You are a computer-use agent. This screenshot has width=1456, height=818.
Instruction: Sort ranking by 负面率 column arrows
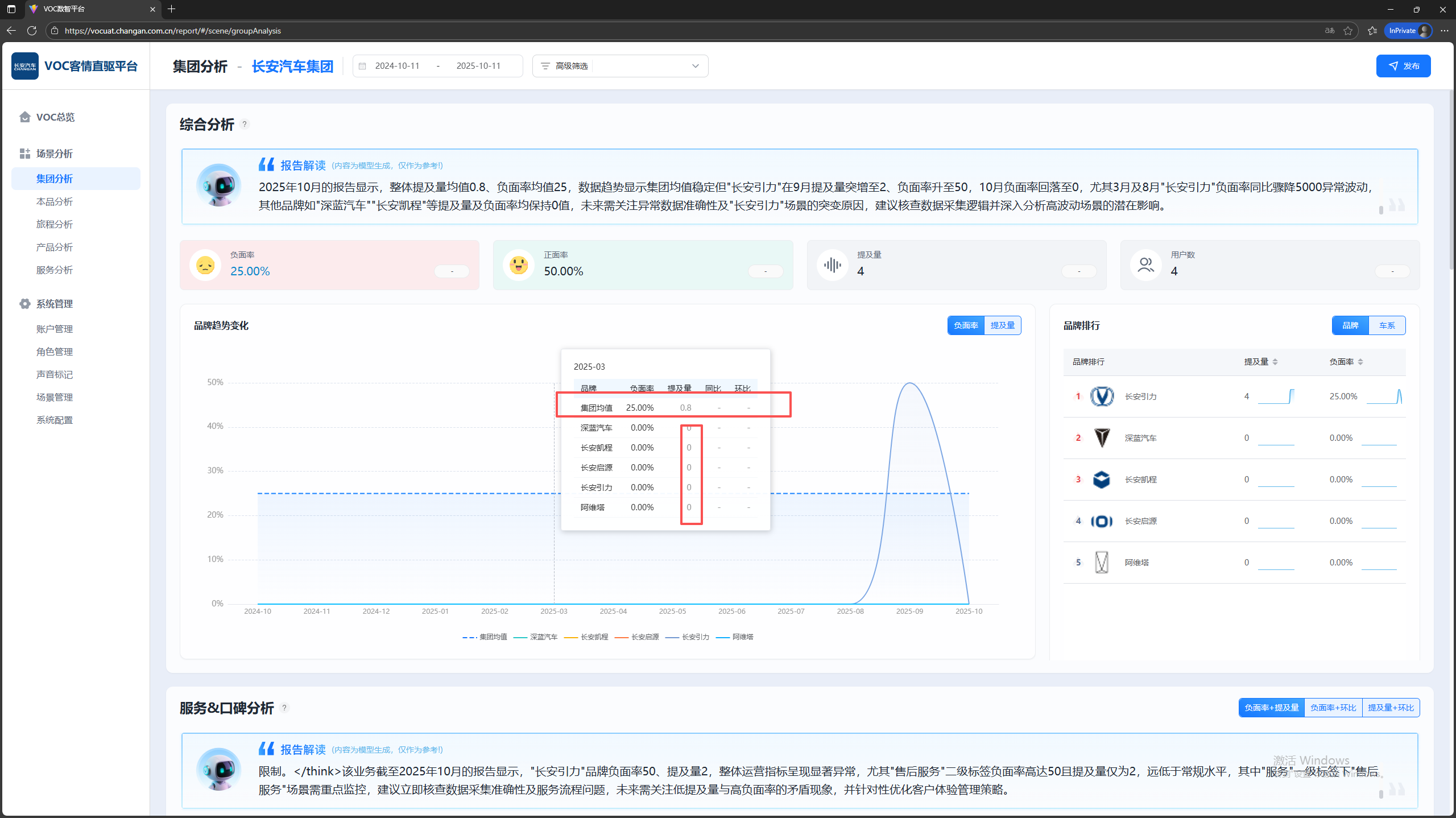[x=1360, y=362]
